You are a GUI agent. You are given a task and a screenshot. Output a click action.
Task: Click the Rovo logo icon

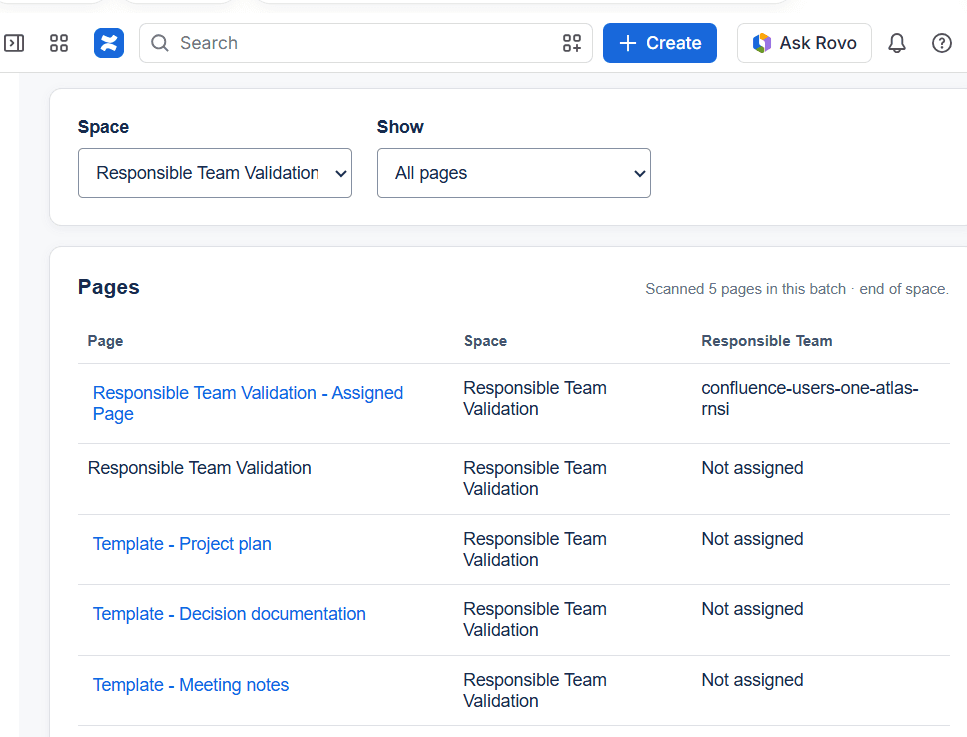pos(762,43)
